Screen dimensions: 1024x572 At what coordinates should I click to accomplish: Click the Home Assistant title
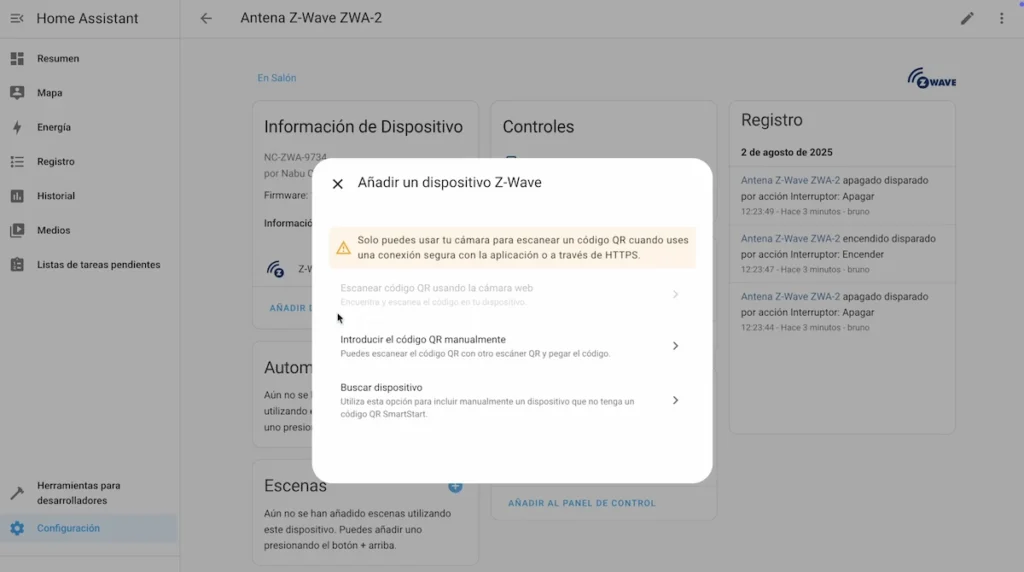tap(88, 18)
